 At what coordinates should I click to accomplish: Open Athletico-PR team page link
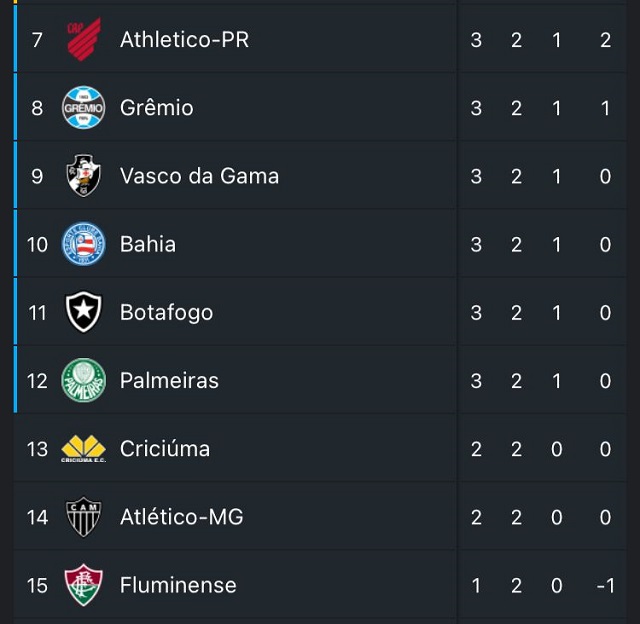tap(184, 40)
